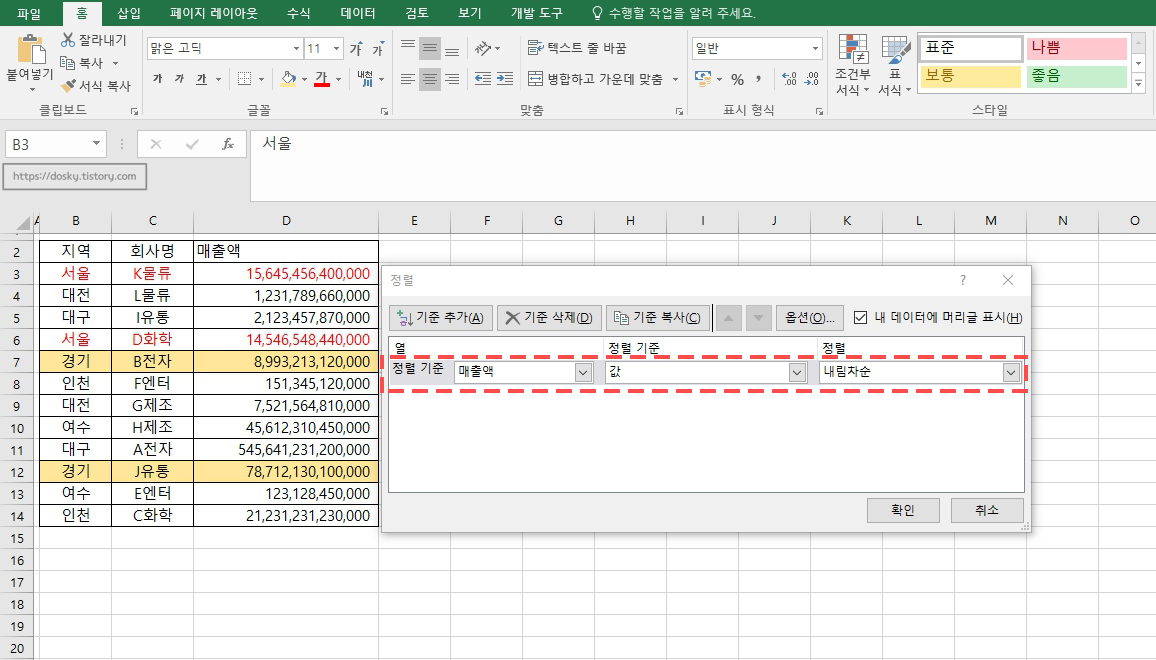1156x660 pixels.
Task: Align text right
Action: (452, 78)
